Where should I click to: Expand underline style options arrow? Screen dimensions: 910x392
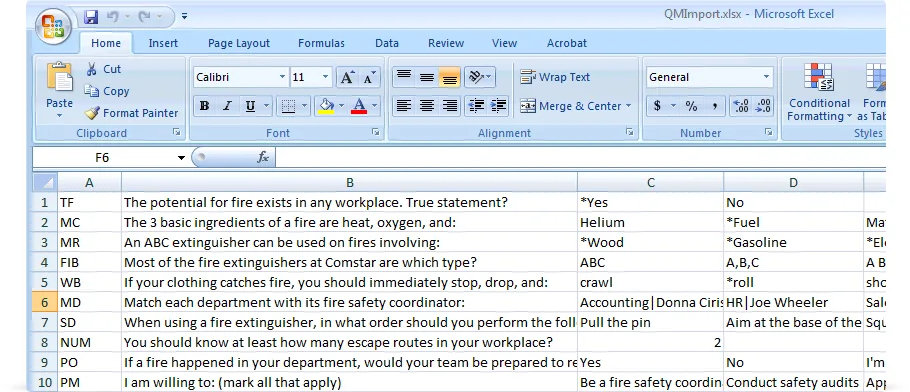[266, 106]
